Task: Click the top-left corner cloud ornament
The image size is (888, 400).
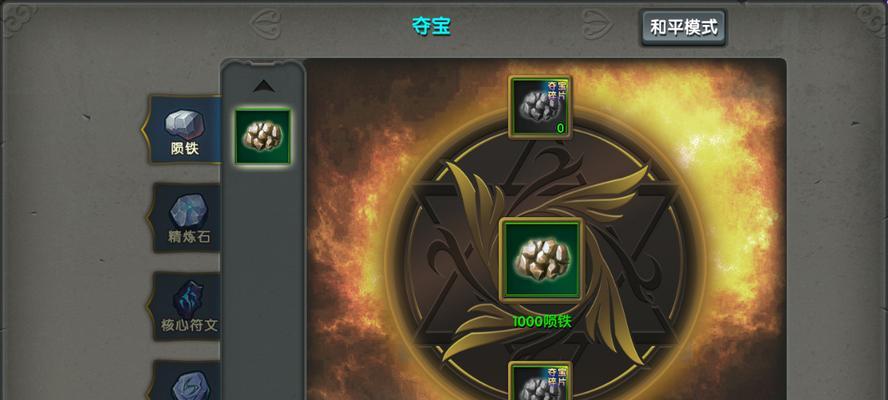Action: pos(20,19)
